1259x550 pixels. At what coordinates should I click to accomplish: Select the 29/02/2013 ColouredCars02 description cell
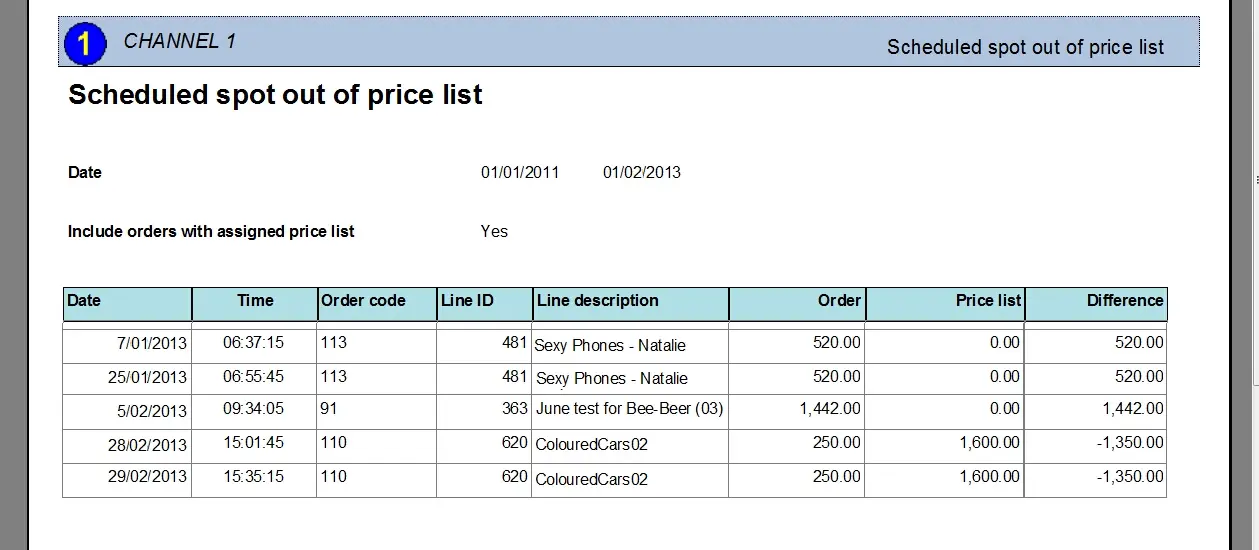click(x=591, y=479)
